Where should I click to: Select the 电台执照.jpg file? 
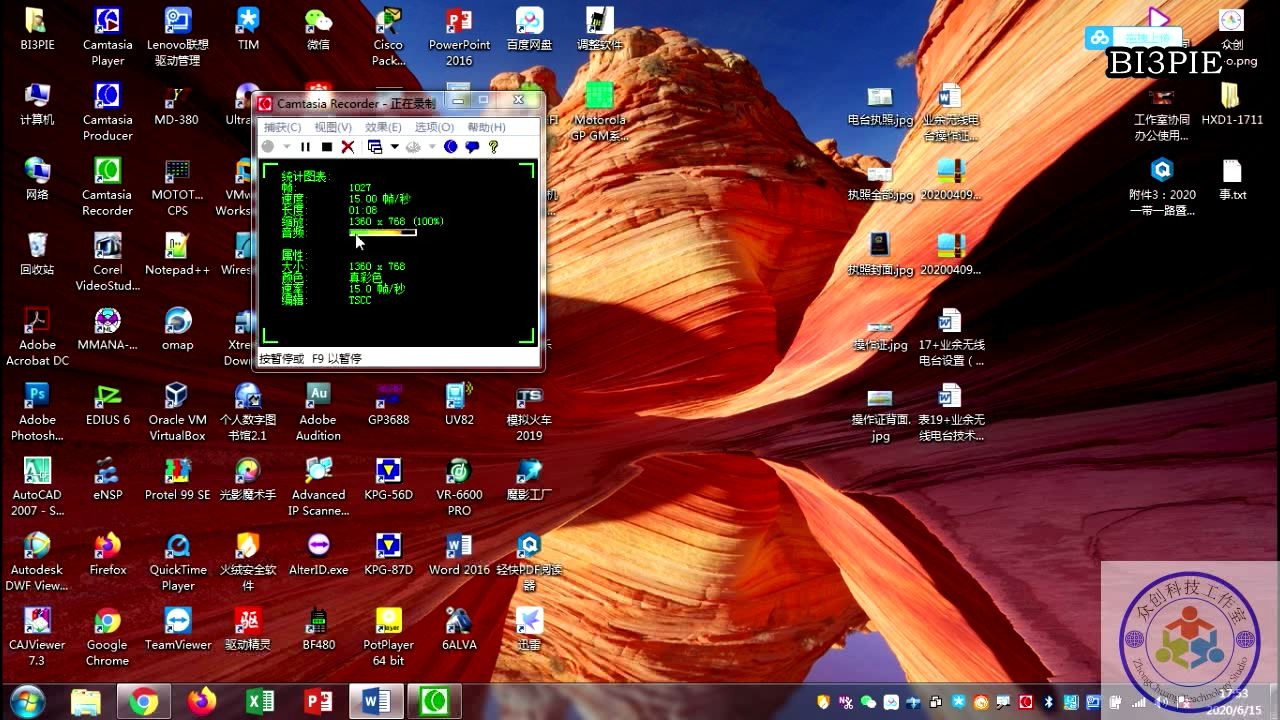tap(880, 104)
